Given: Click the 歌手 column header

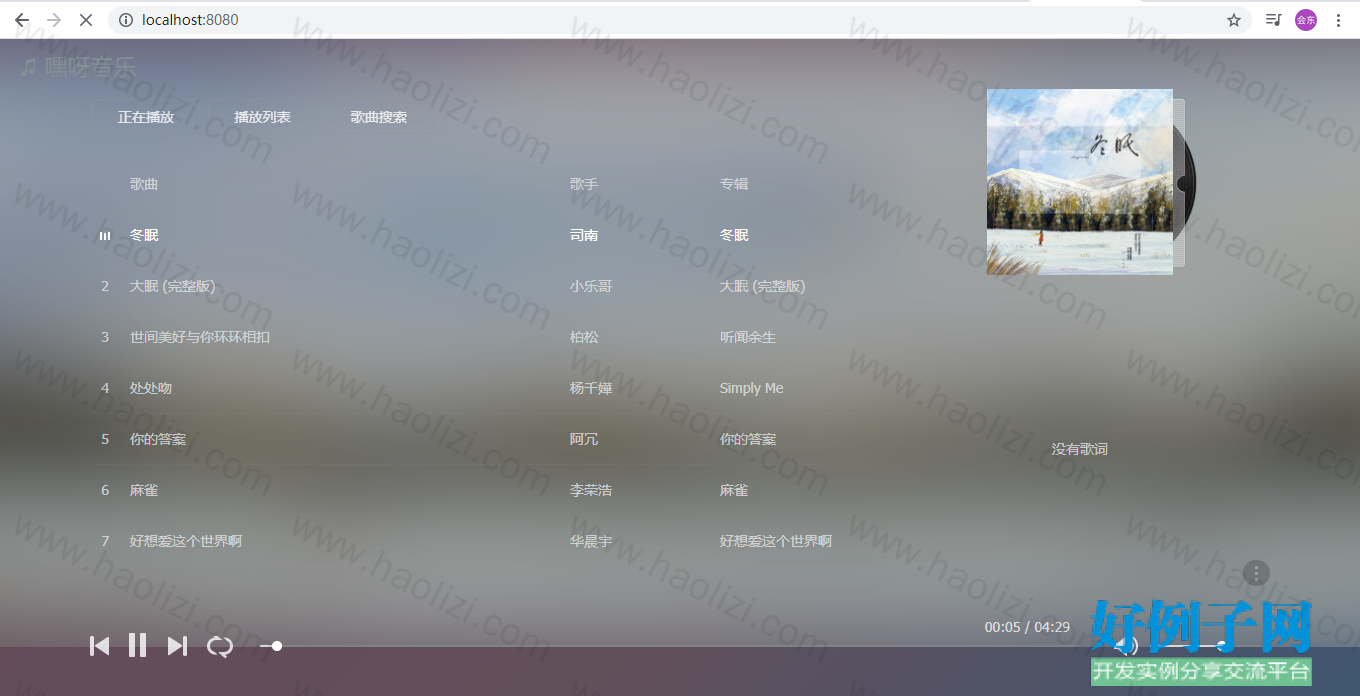Looking at the screenshot, I should (x=584, y=184).
